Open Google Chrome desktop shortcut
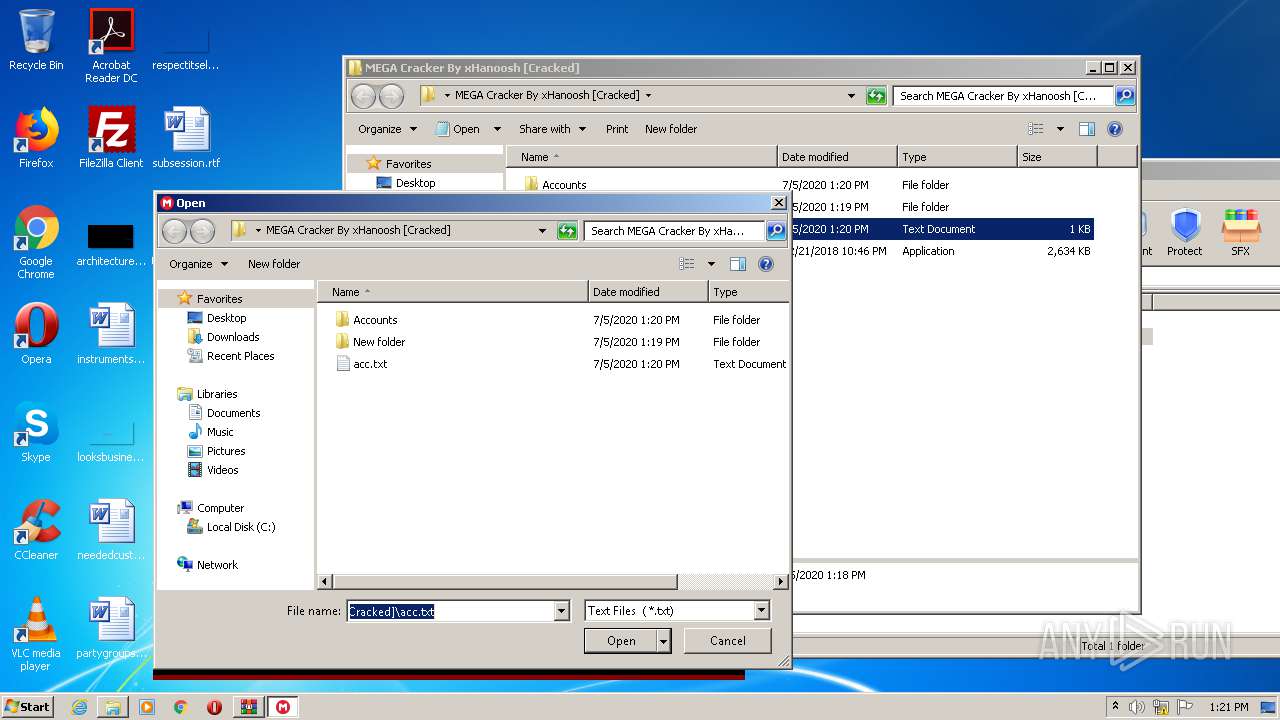The height and width of the screenshot is (720, 1280). (36, 242)
